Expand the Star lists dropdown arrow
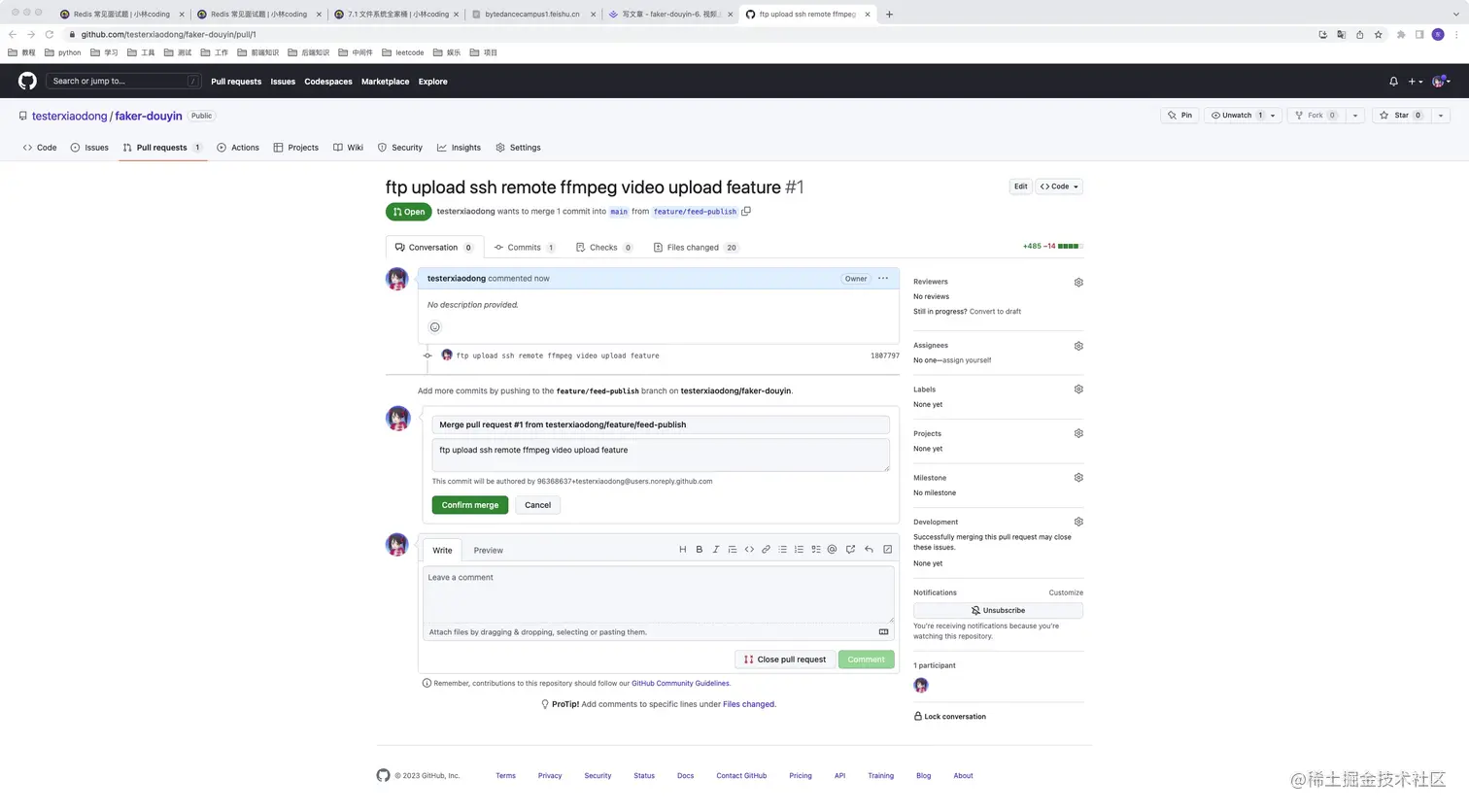 pos(1441,116)
